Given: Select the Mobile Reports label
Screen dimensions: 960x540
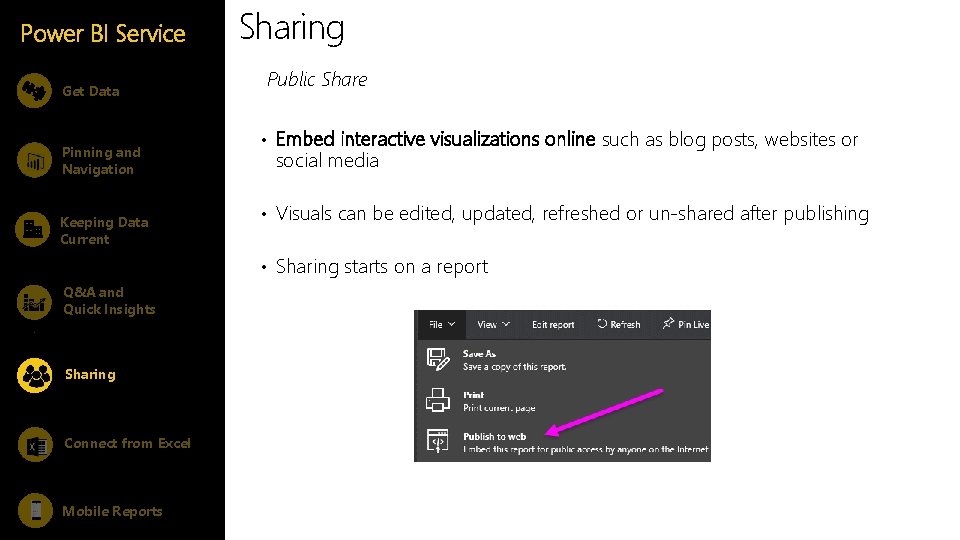Looking at the screenshot, I should [112, 511].
